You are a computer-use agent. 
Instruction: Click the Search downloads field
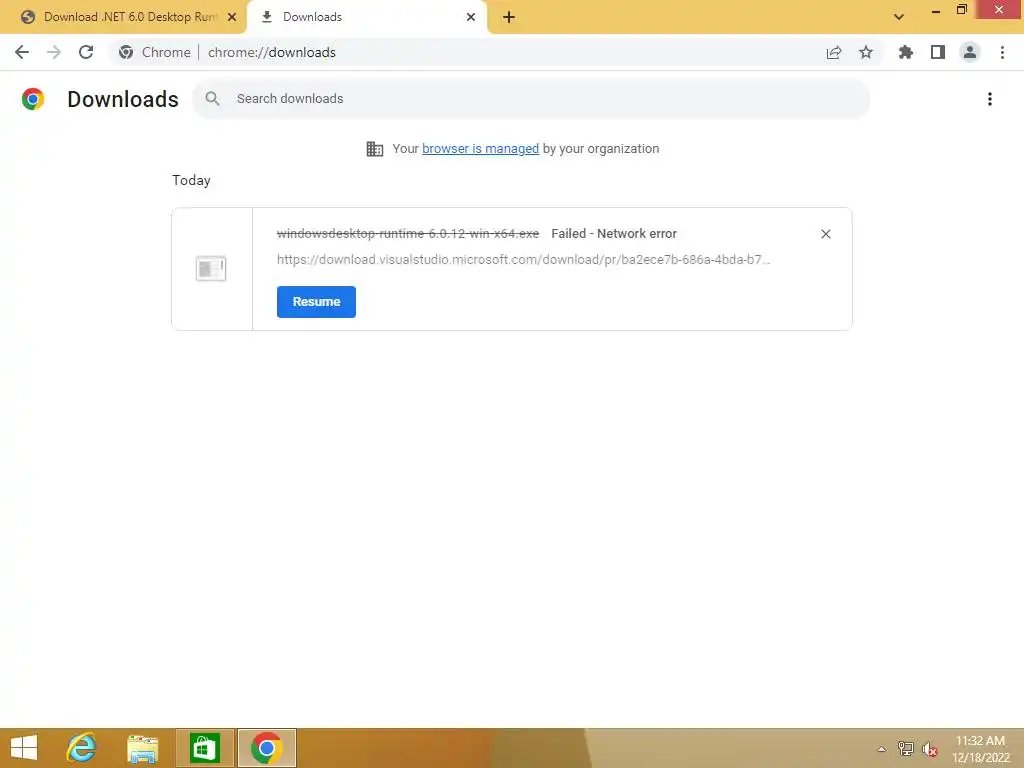(531, 99)
